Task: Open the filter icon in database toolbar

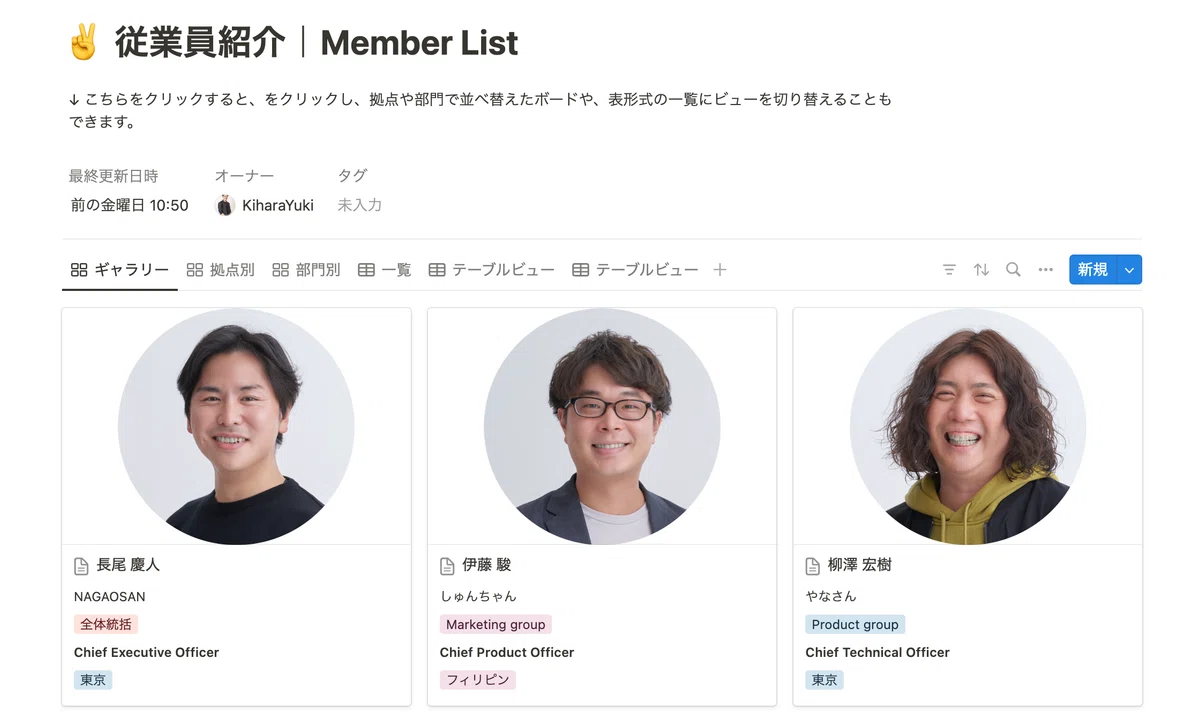Action: click(949, 270)
